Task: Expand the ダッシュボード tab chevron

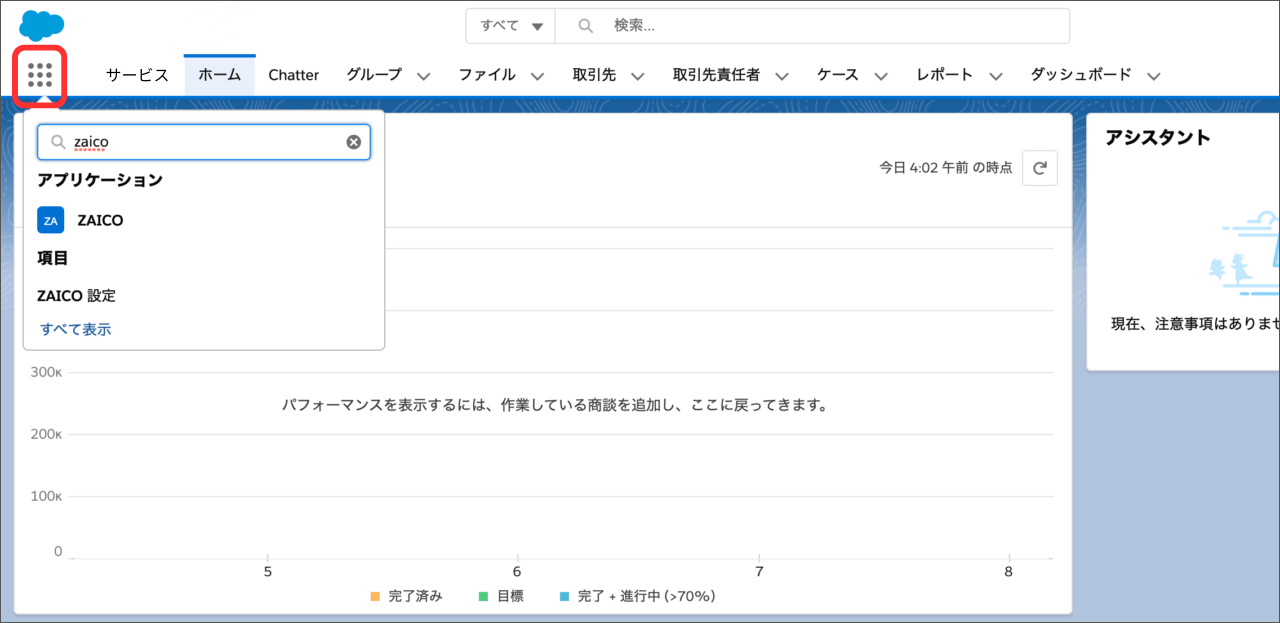Action: pyautogui.click(x=1154, y=76)
